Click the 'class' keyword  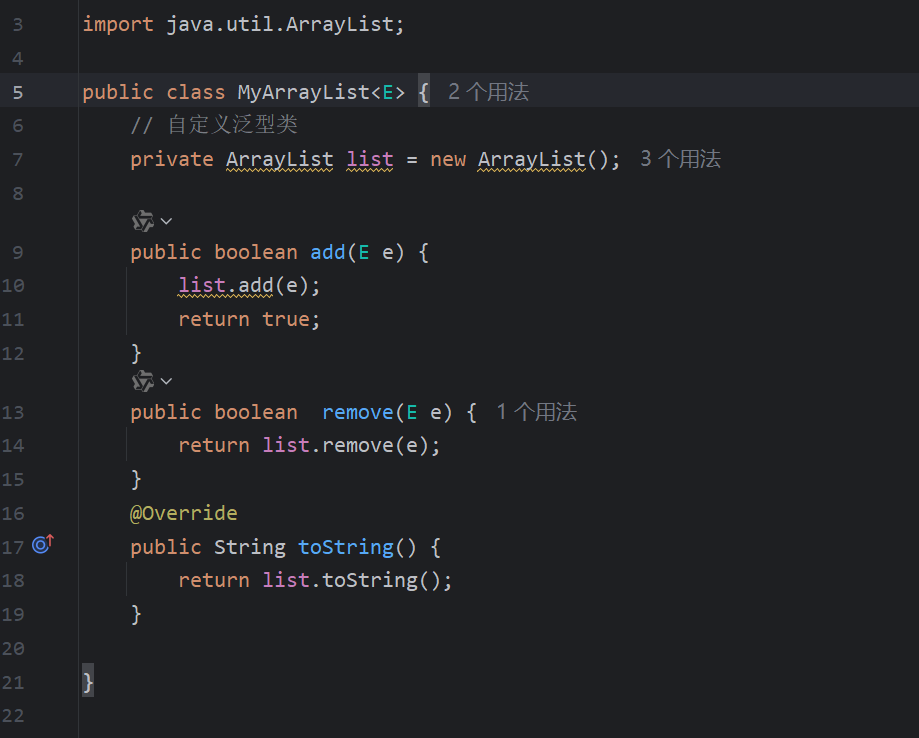[x=196, y=93]
